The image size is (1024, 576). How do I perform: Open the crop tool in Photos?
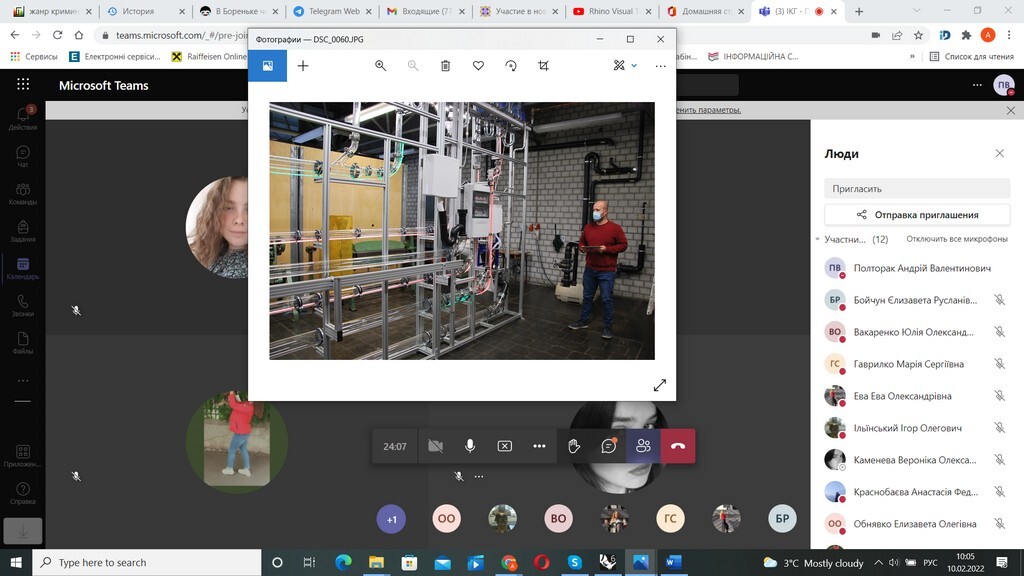(x=543, y=66)
